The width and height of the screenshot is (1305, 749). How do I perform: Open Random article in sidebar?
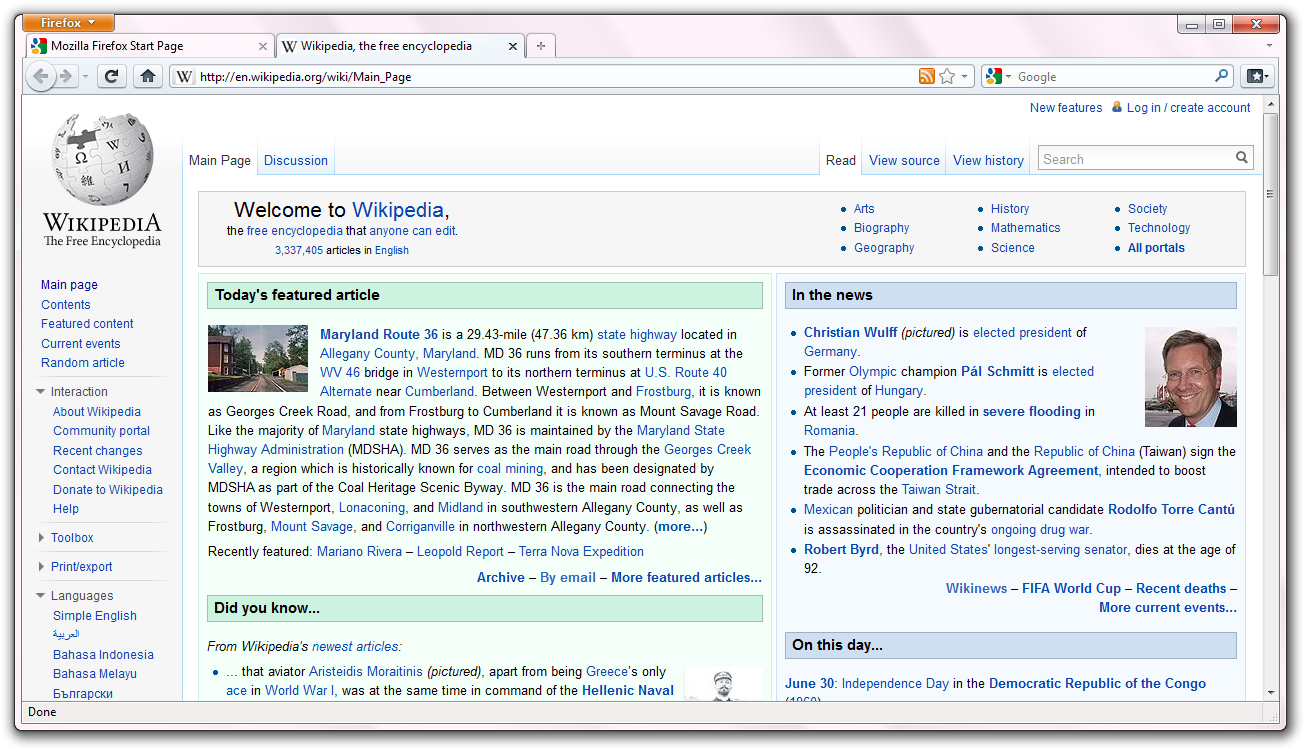tap(83, 363)
